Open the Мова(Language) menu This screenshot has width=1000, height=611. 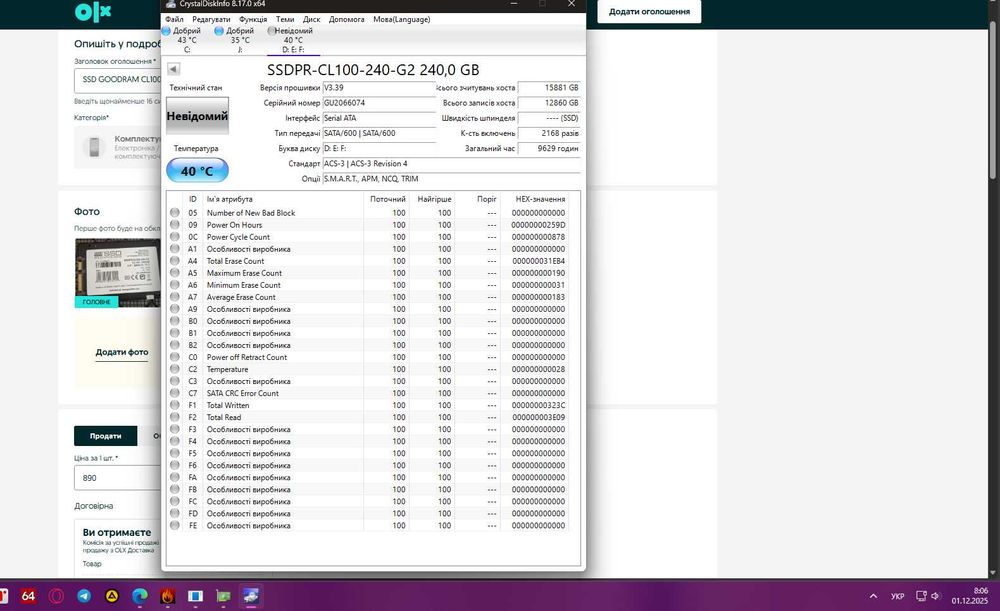[x=401, y=19]
